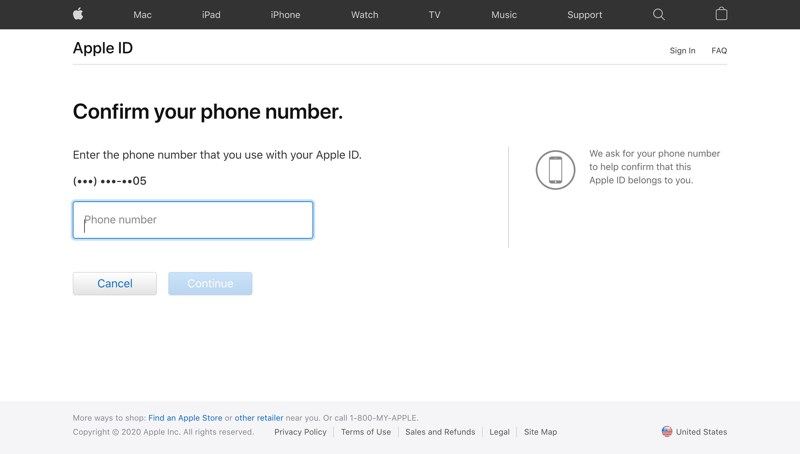Click the iPhone illustration circle icon

pyautogui.click(x=555, y=170)
